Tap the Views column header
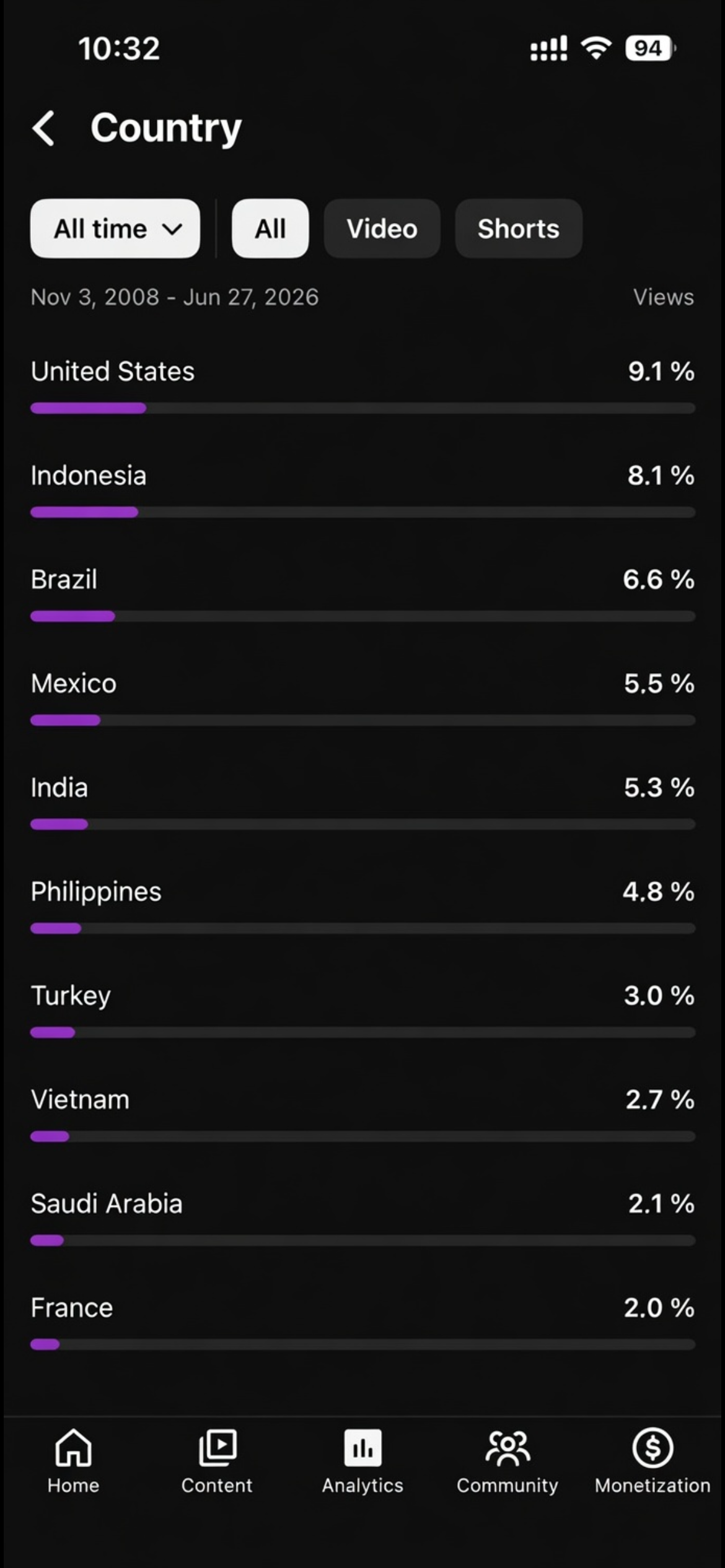This screenshot has width=725, height=1568. [x=663, y=297]
